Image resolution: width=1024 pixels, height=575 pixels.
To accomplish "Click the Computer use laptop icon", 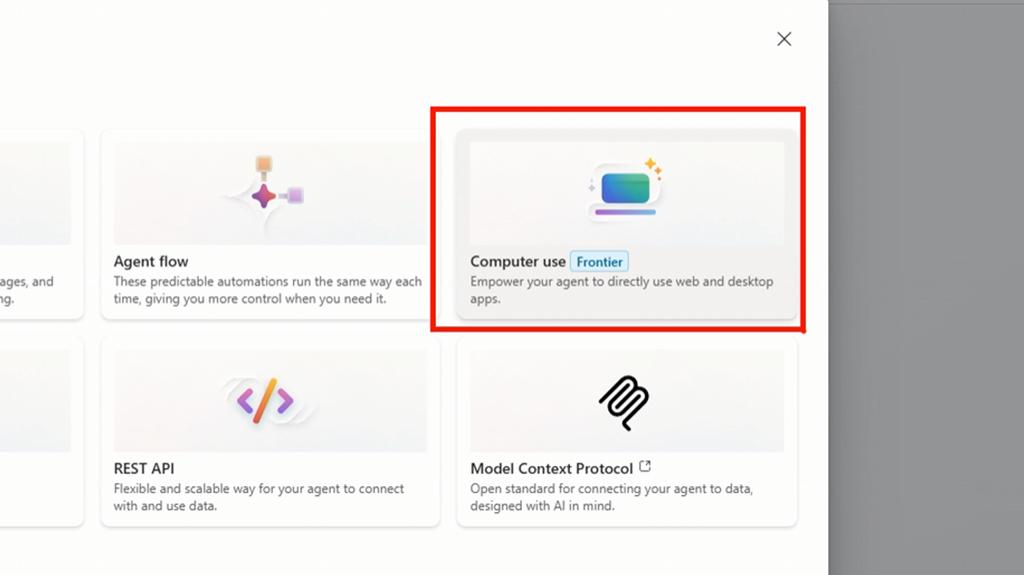I will pyautogui.click(x=626, y=190).
